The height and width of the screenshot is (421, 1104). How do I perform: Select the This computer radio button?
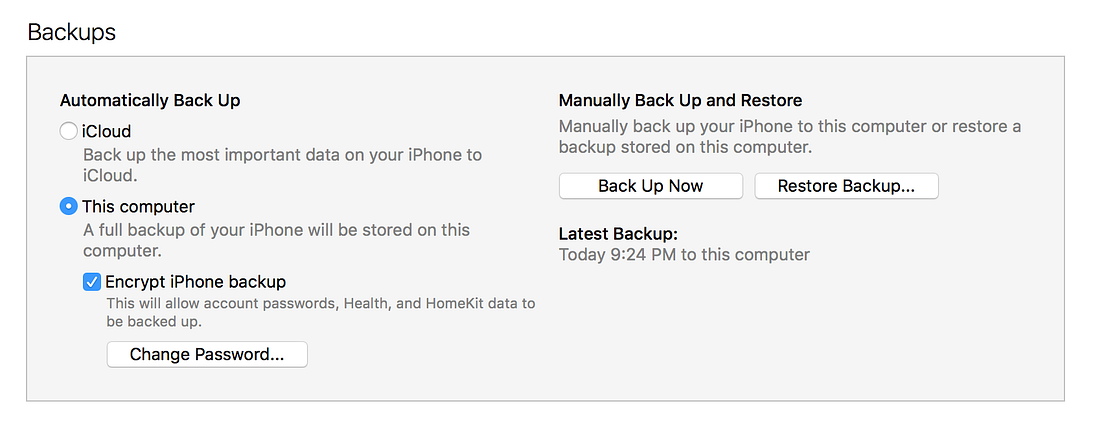pyautogui.click(x=69, y=206)
